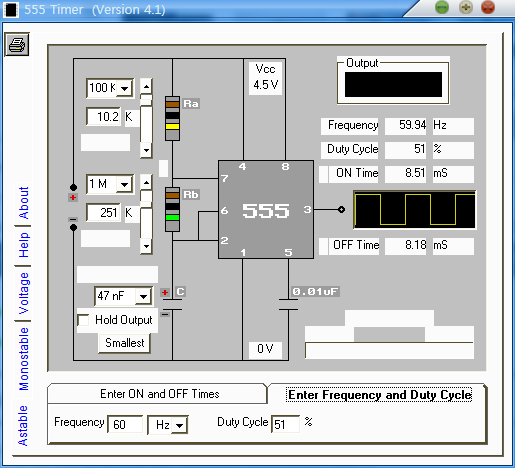Click the Duty Cycle input field with 51
Viewport: 515px width, 468px height.
pos(285,424)
